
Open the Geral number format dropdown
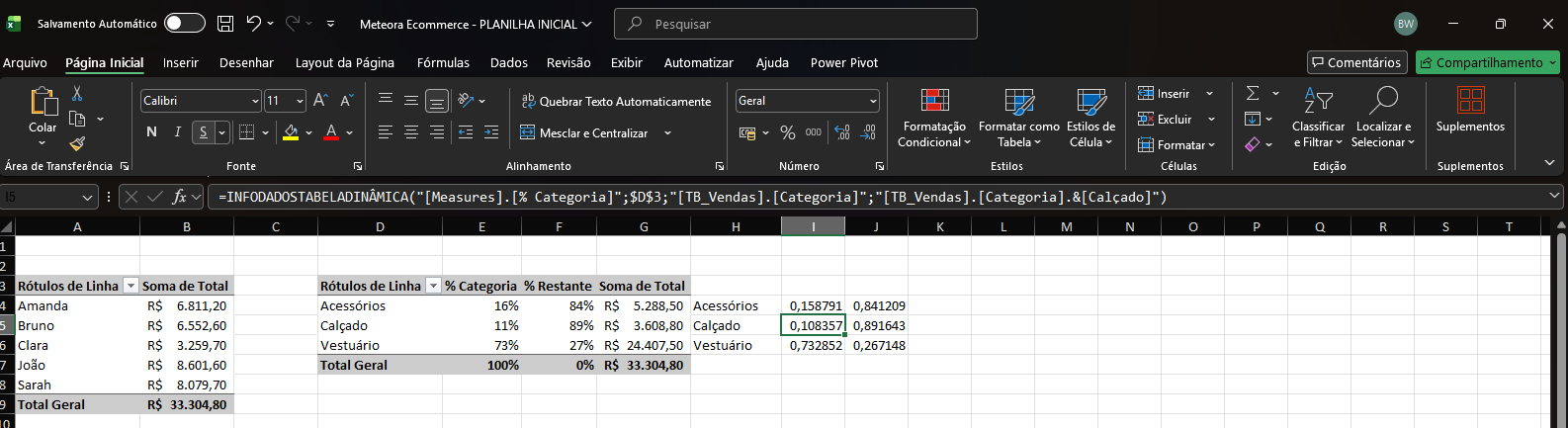(x=873, y=101)
